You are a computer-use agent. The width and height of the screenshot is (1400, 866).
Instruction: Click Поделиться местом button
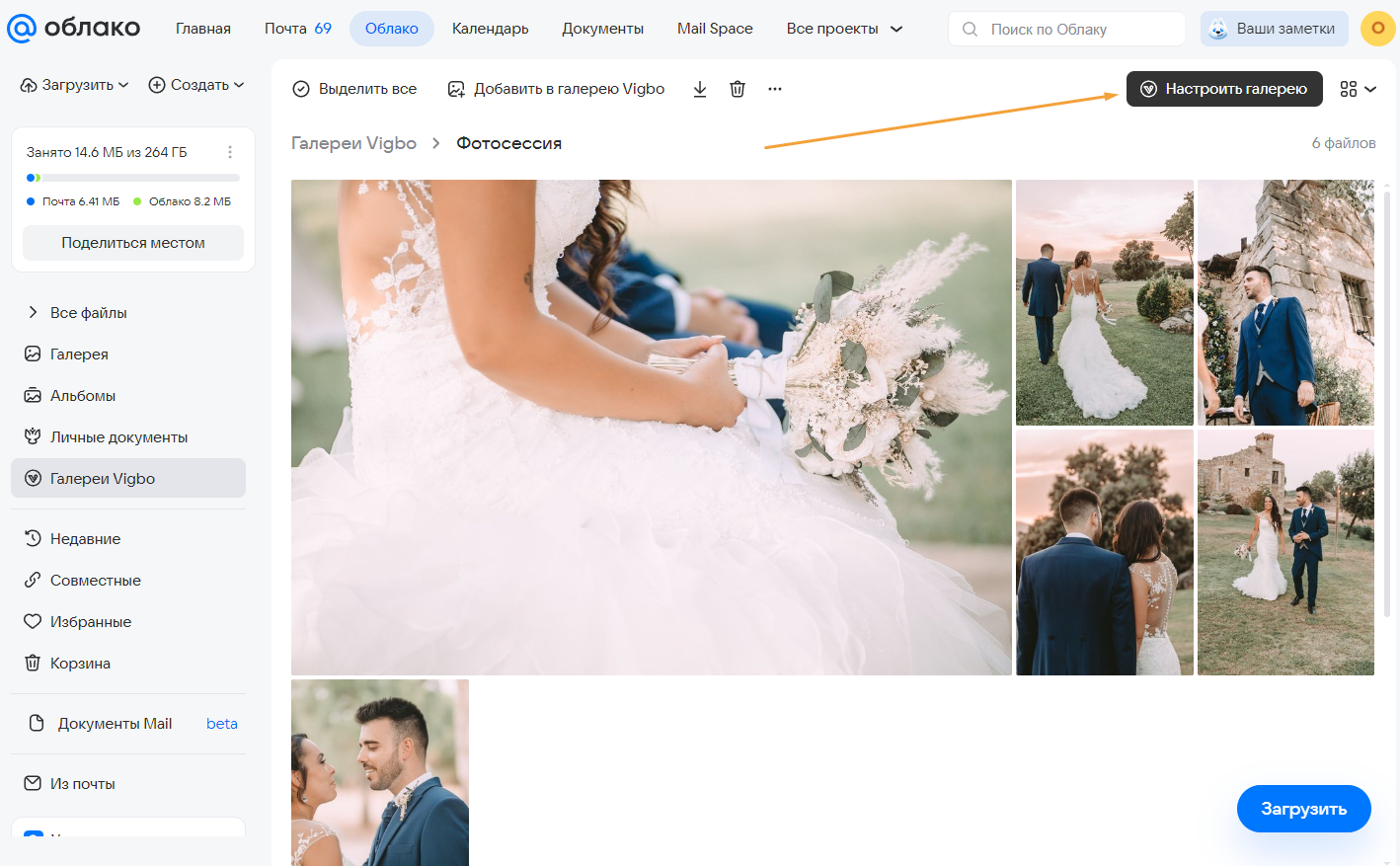(133, 243)
